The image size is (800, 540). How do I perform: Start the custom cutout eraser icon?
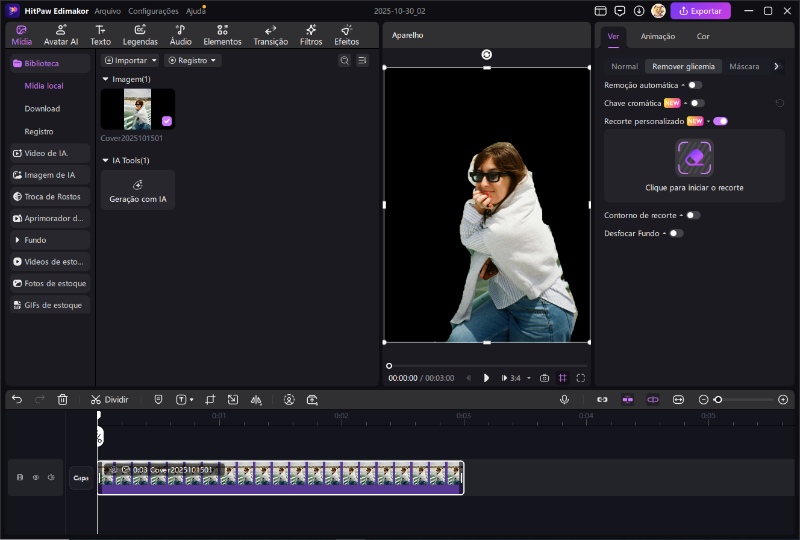pyautogui.click(x=694, y=158)
